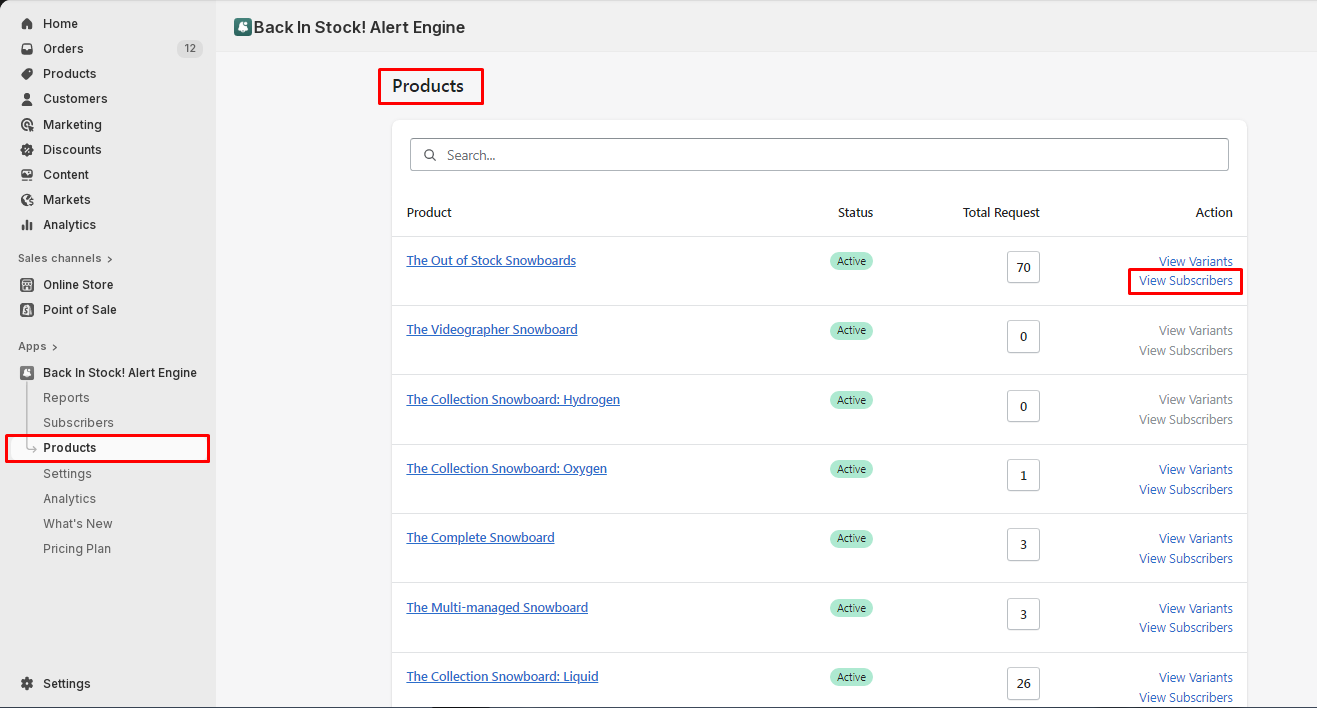Click Active badge for Out of Stock Snowboards
1317x708 pixels.
(x=851, y=261)
